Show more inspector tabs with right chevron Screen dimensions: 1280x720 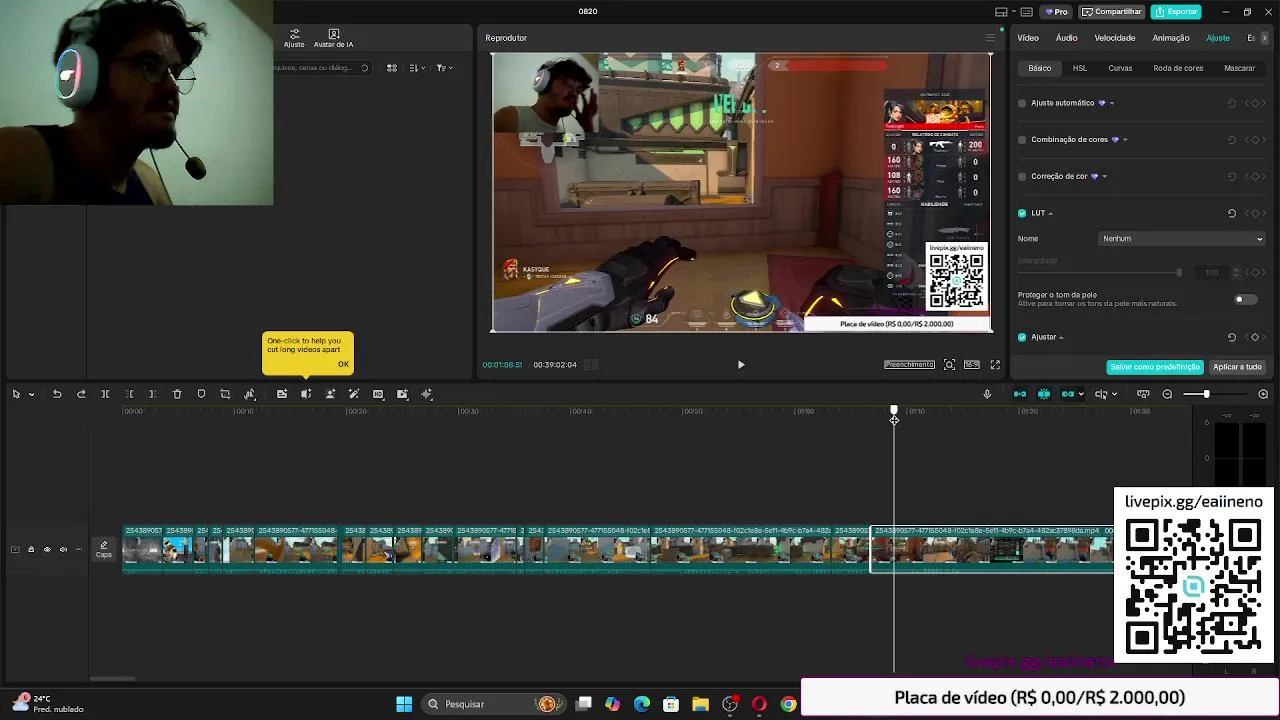(x=1265, y=38)
